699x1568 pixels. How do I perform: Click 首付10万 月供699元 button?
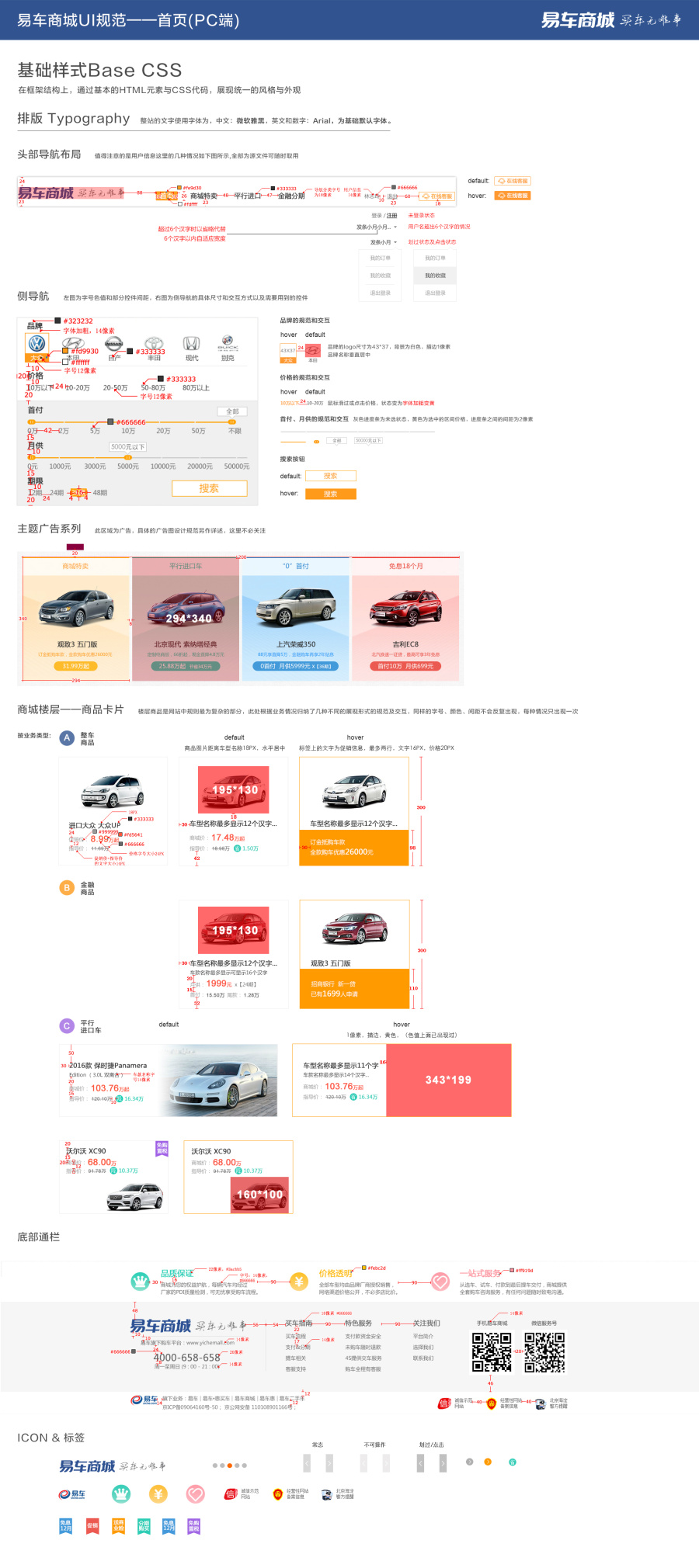405,666
